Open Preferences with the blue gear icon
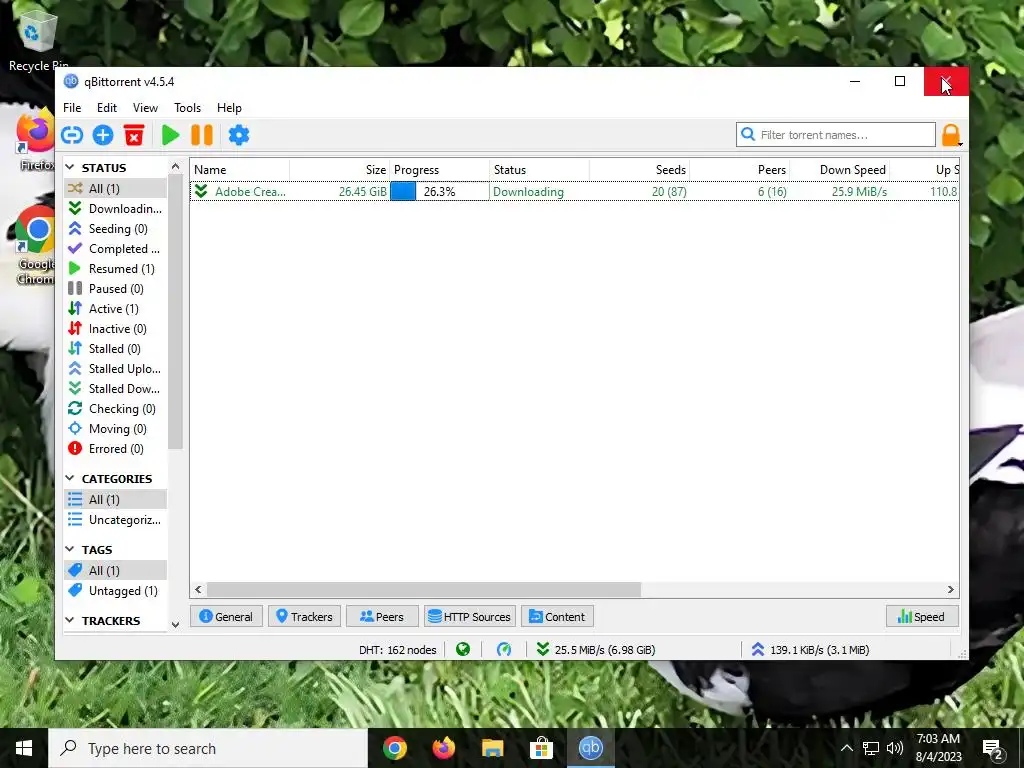This screenshot has height=768, width=1024. coord(238,135)
